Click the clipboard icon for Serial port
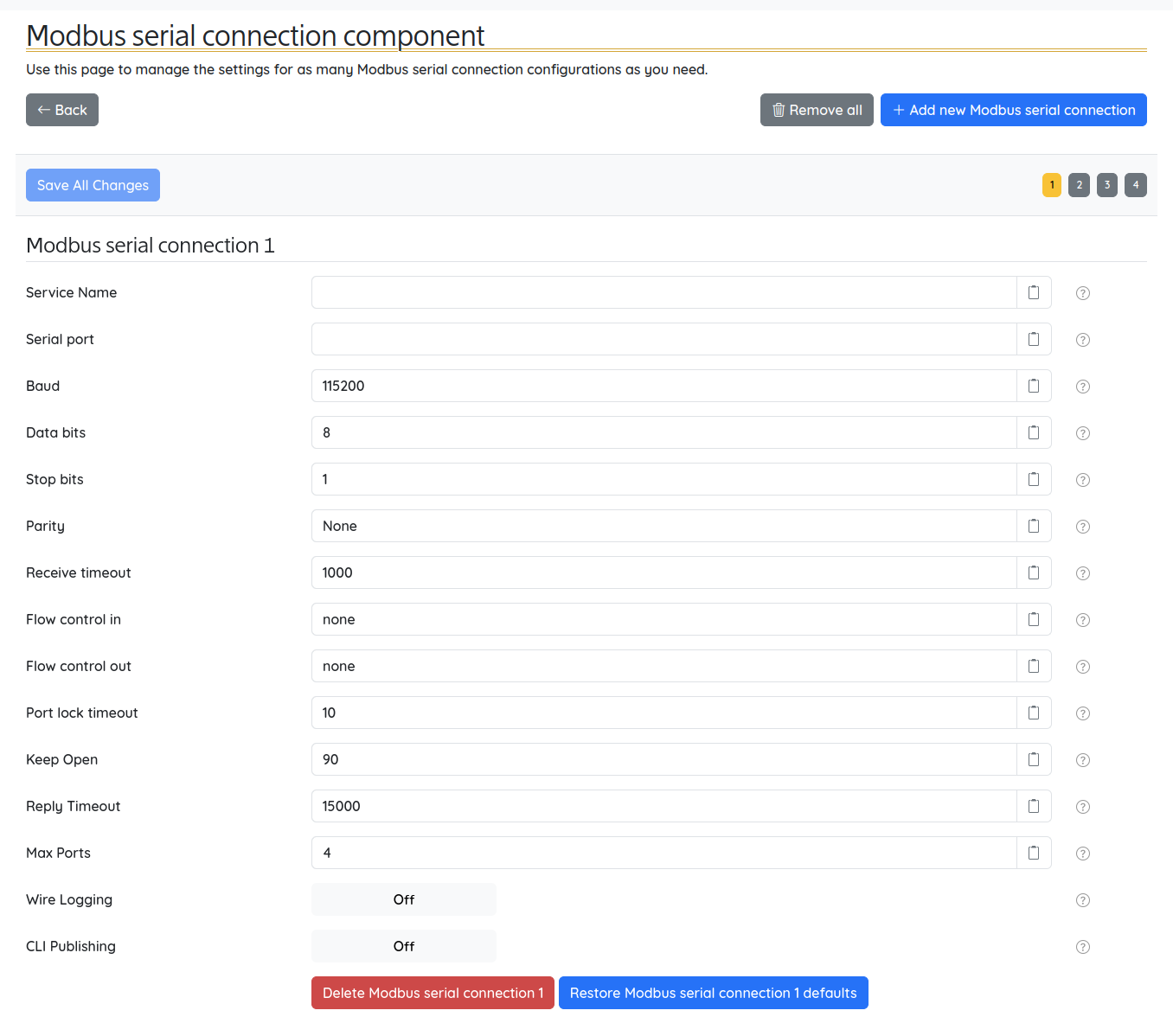 (x=1034, y=339)
